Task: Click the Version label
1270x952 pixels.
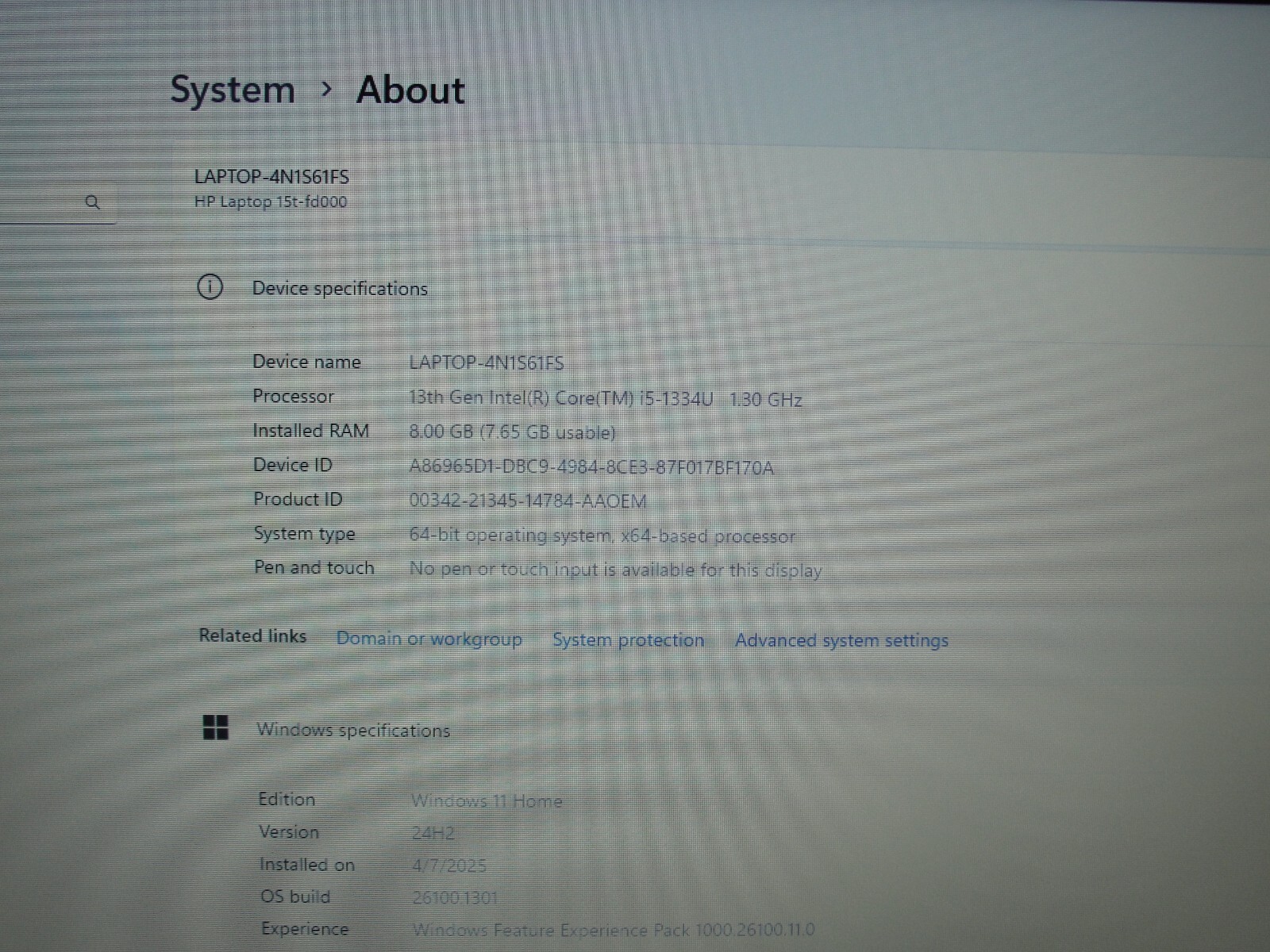Action: click(289, 831)
